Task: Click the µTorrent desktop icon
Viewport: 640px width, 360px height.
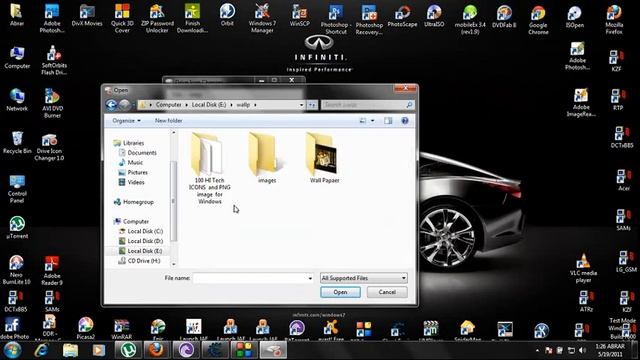Action: [17, 228]
